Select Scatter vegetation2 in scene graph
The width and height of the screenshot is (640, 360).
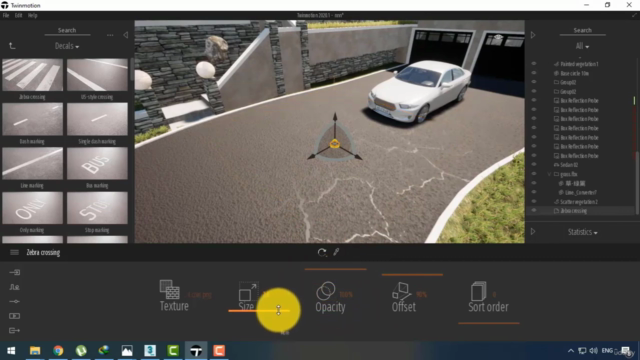(578, 202)
